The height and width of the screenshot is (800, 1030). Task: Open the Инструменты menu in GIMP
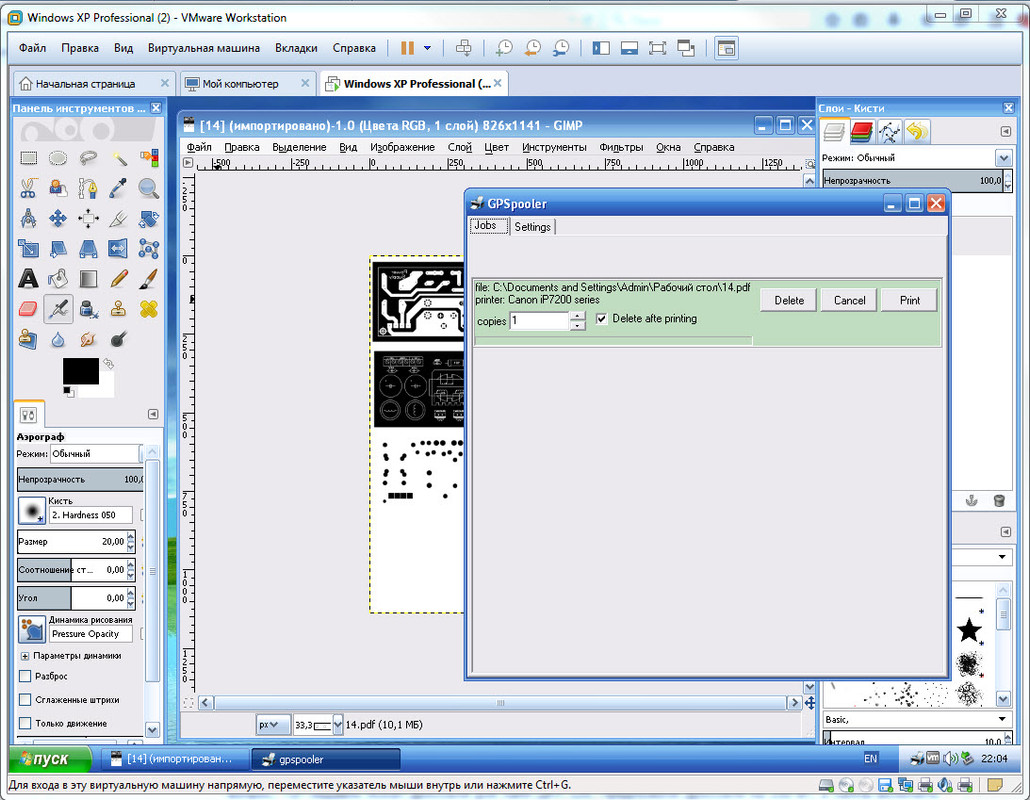tap(554, 147)
